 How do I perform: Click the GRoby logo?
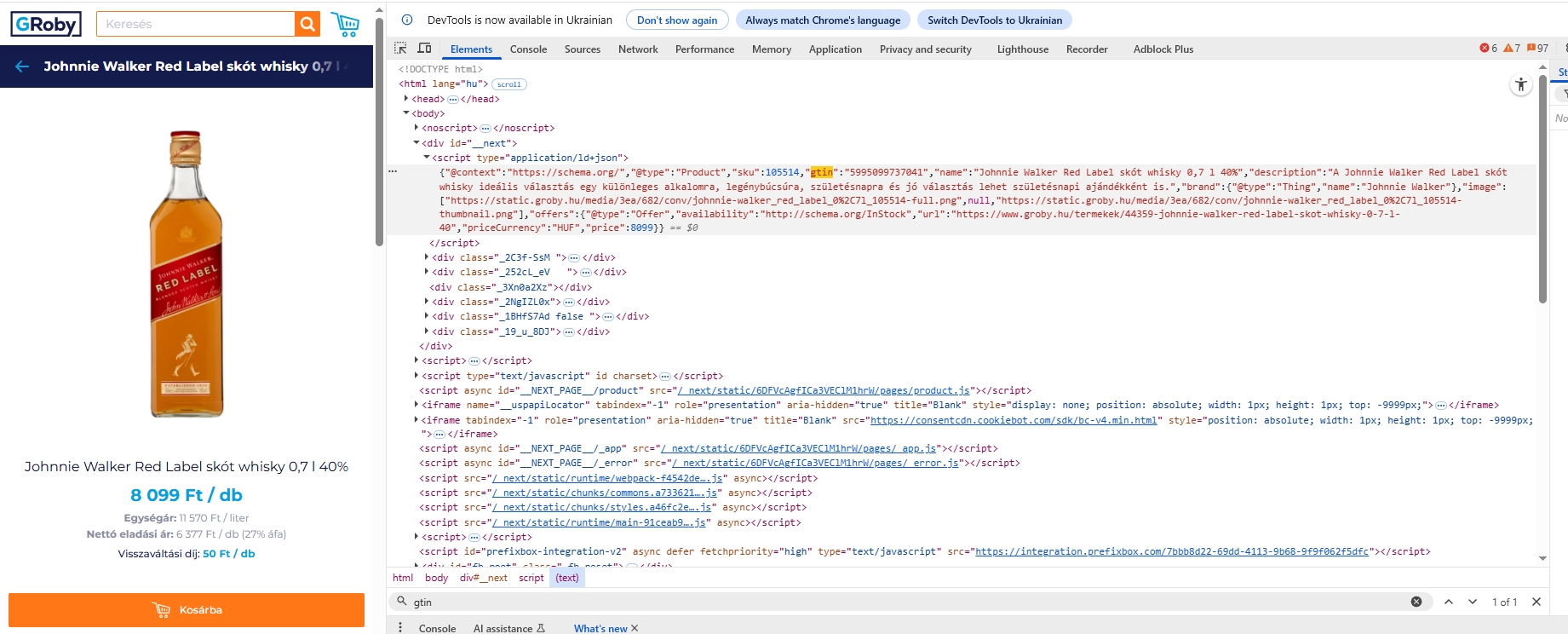coord(46,24)
